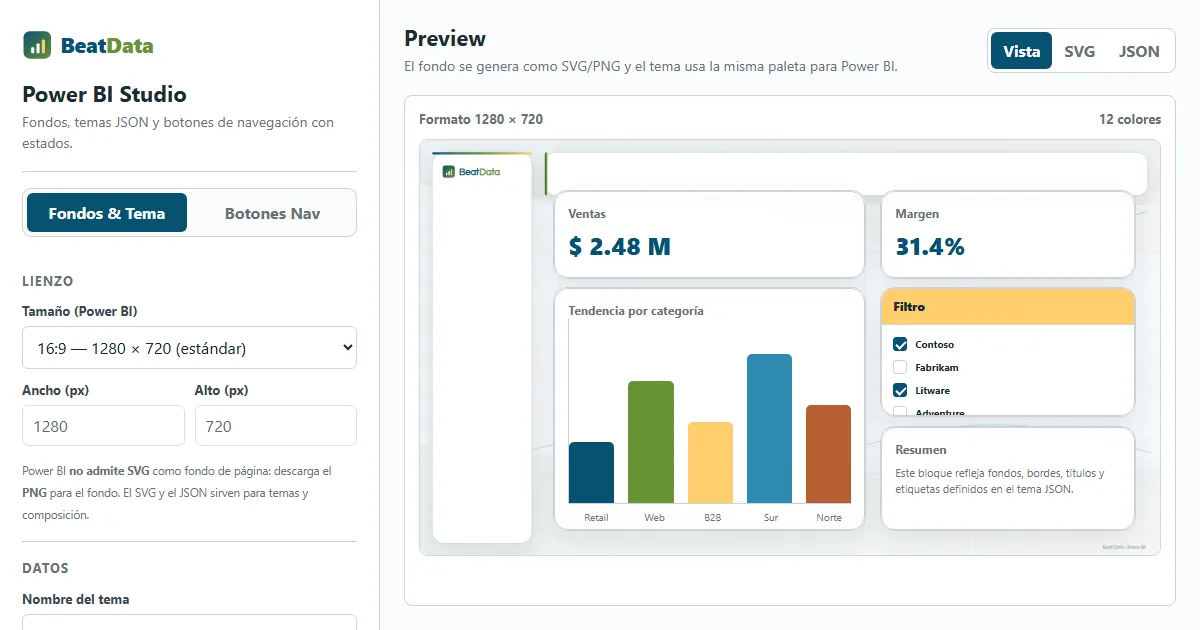Select the Vista preview mode
Viewport: 1200px width, 630px height.
pyautogui.click(x=1021, y=51)
